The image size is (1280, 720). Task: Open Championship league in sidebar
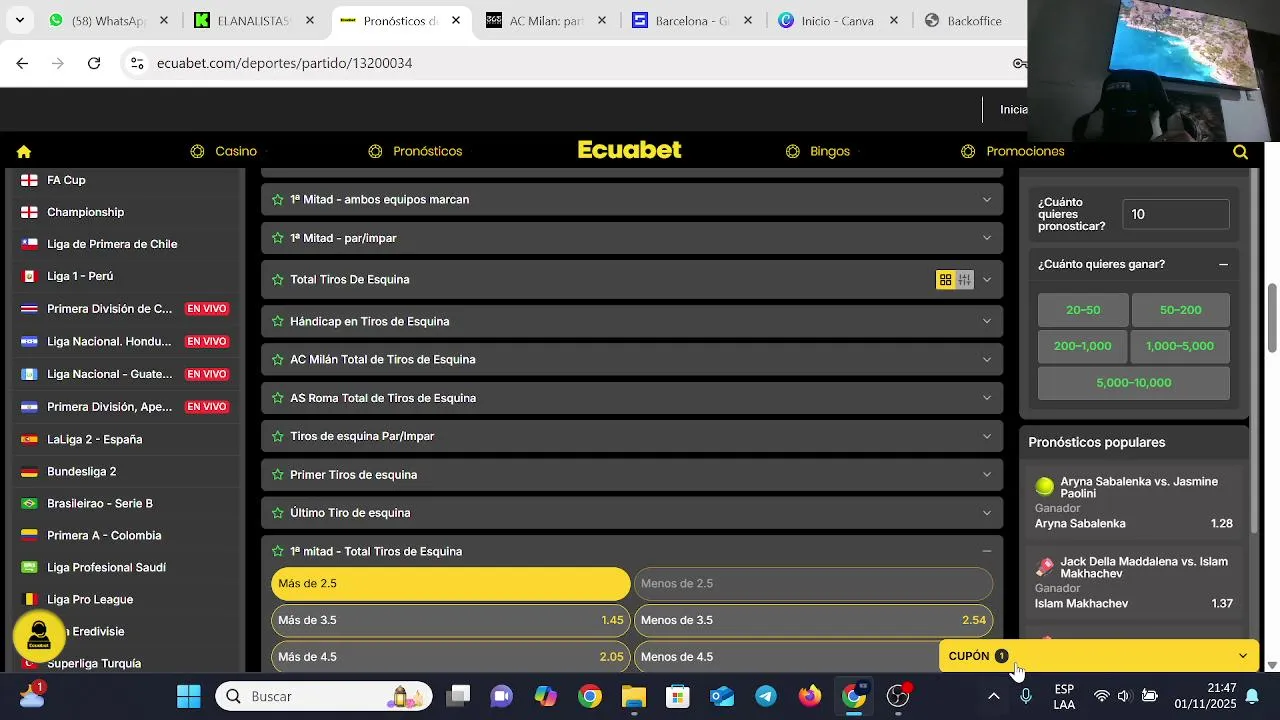pyautogui.click(x=86, y=213)
